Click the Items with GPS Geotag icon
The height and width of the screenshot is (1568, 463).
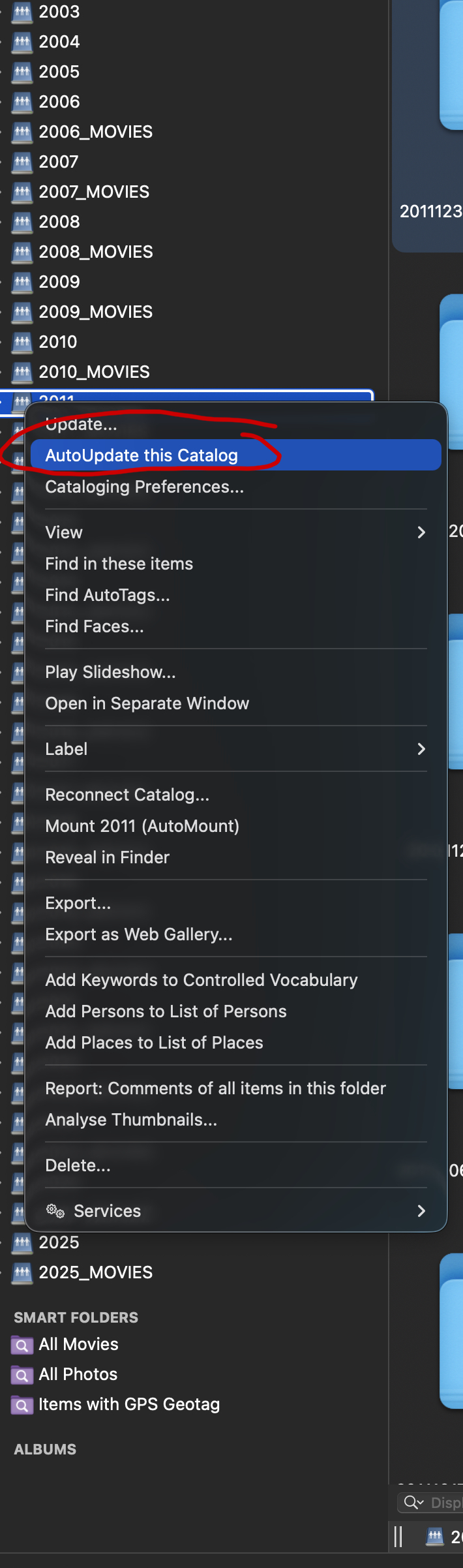pyautogui.click(x=22, y=1404)
